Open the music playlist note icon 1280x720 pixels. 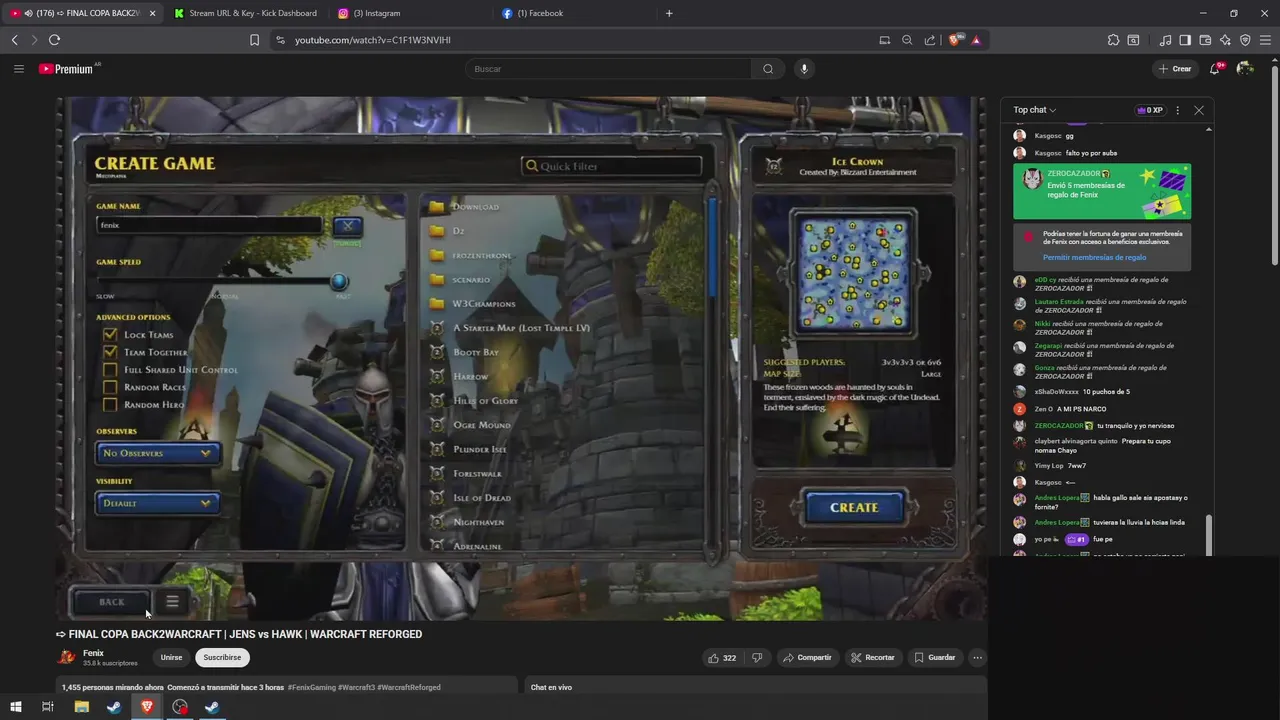[1165, 40]
